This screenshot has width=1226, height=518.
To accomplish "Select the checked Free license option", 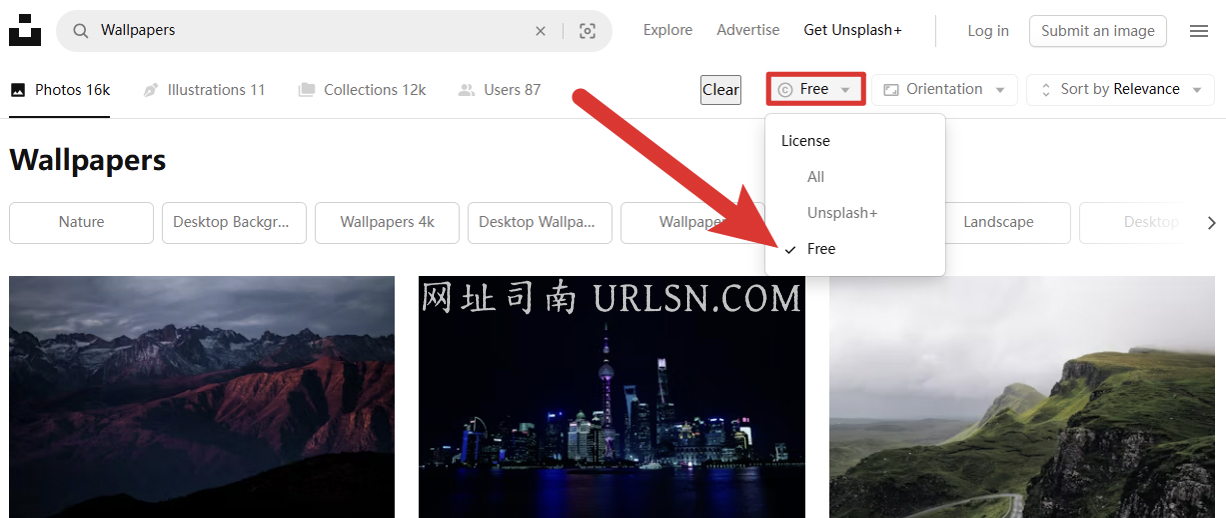I will pyautogui.click(x=821, y=249).
